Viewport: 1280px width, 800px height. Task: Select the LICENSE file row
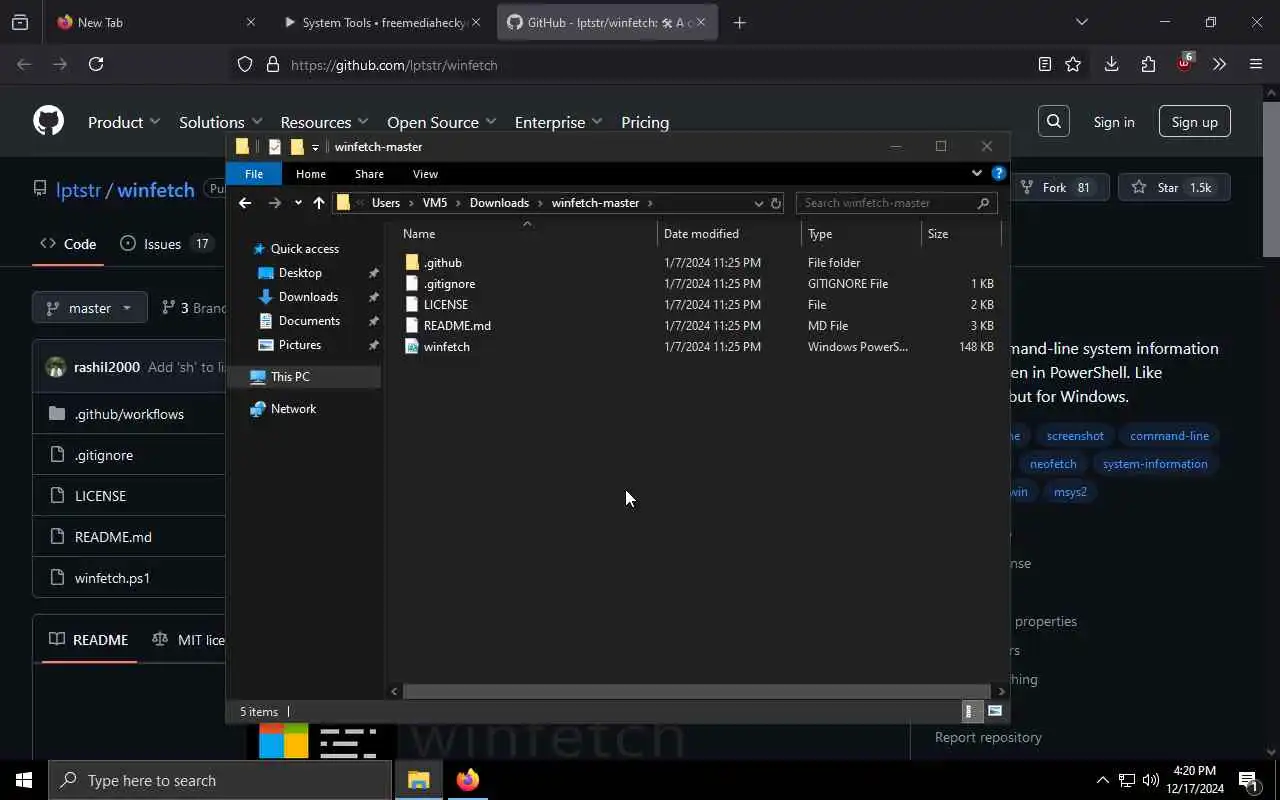click(x=700, y=304)
